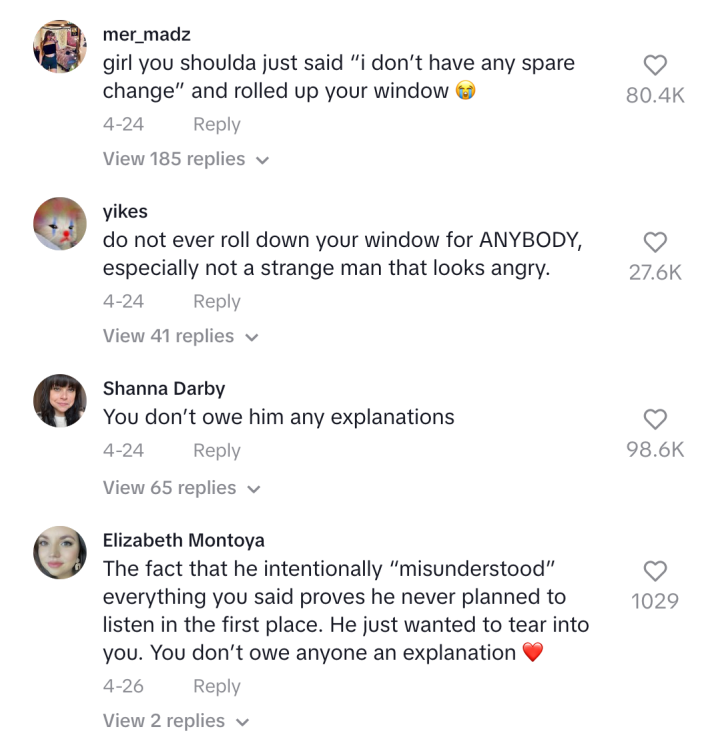Open the Shanna Darby username link
710x747 pixels.
(x=164, y=389)
